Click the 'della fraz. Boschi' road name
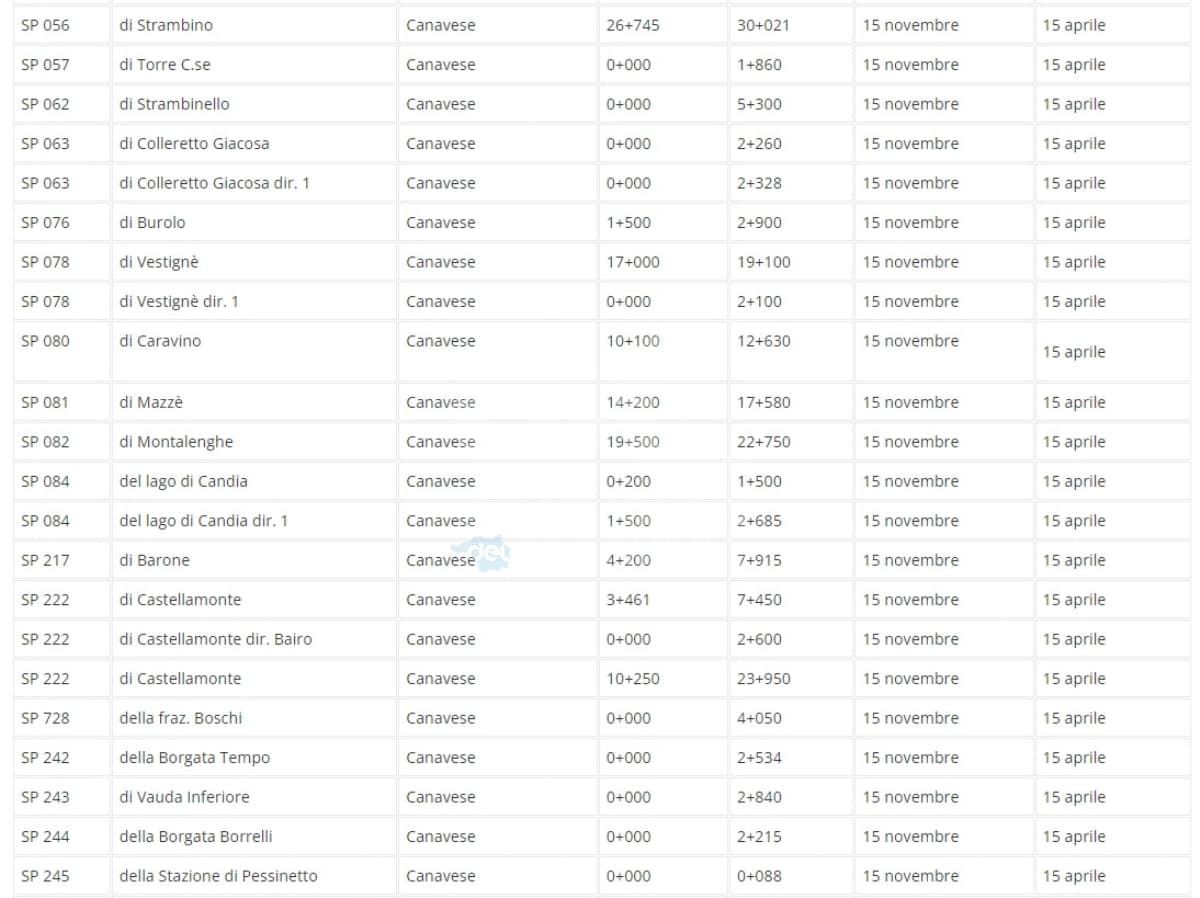The height and width of the screenshot is (898, 1200). 181,718
